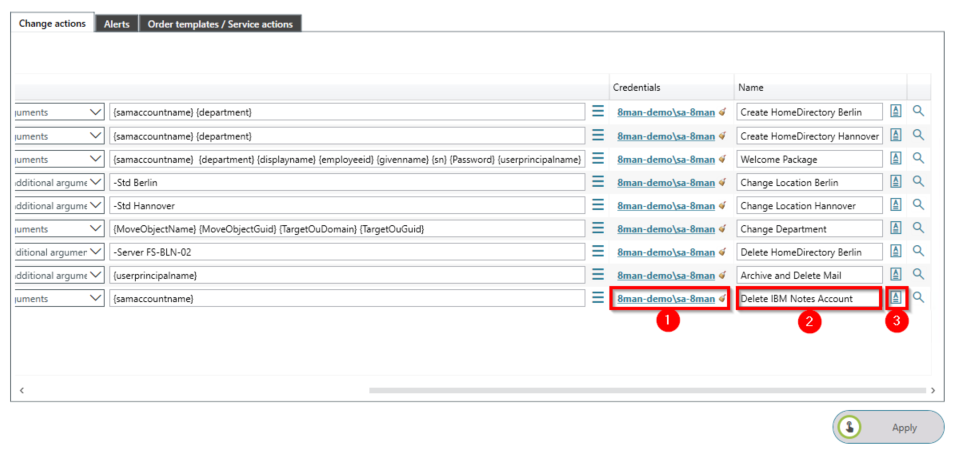Click document icon beside Change Location Berlin

coord(896,182)
